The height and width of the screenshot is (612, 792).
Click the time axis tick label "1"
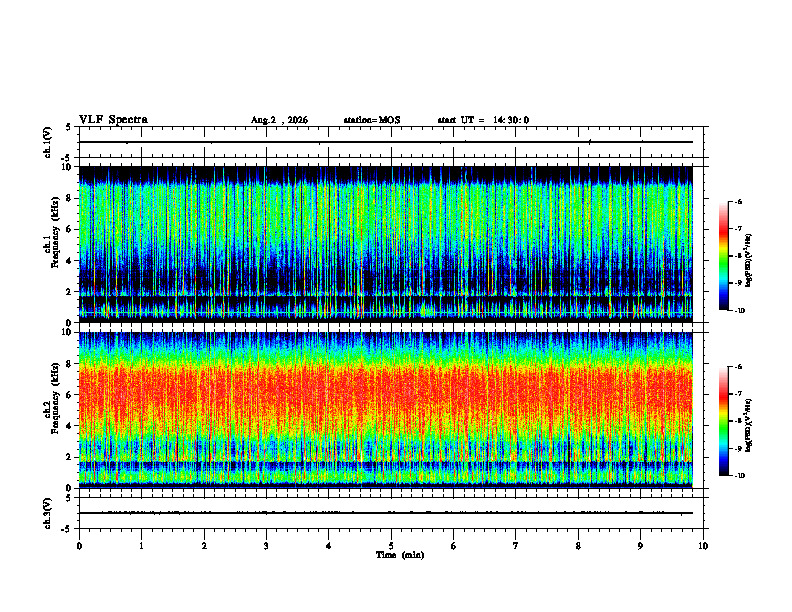(x=141, y=546)
